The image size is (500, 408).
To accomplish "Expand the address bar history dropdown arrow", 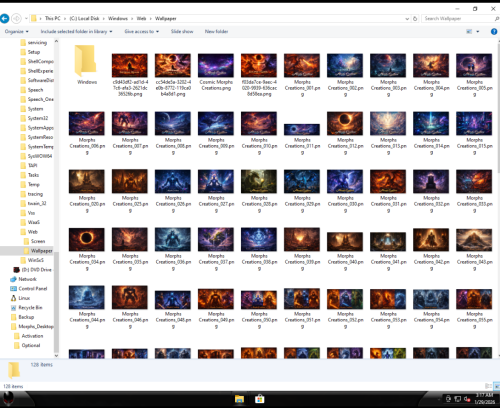I will click(x=407, y=19).
